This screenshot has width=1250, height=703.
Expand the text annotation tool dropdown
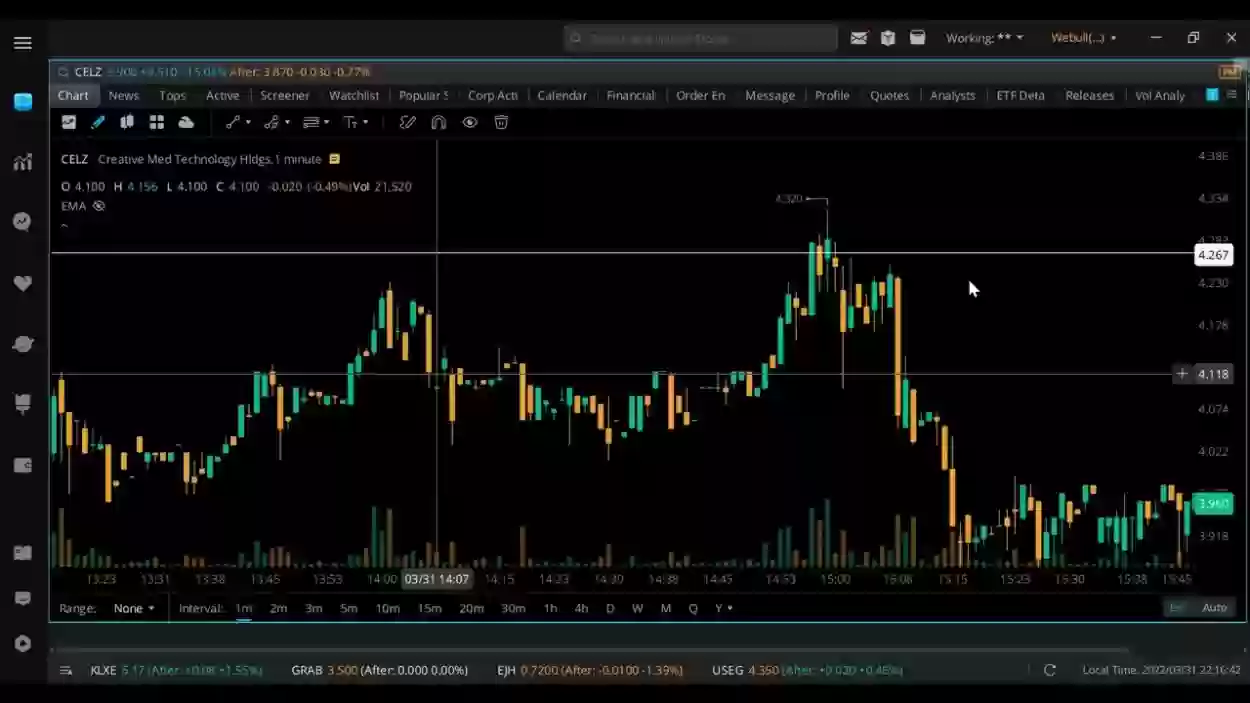(x=368, y=122)
